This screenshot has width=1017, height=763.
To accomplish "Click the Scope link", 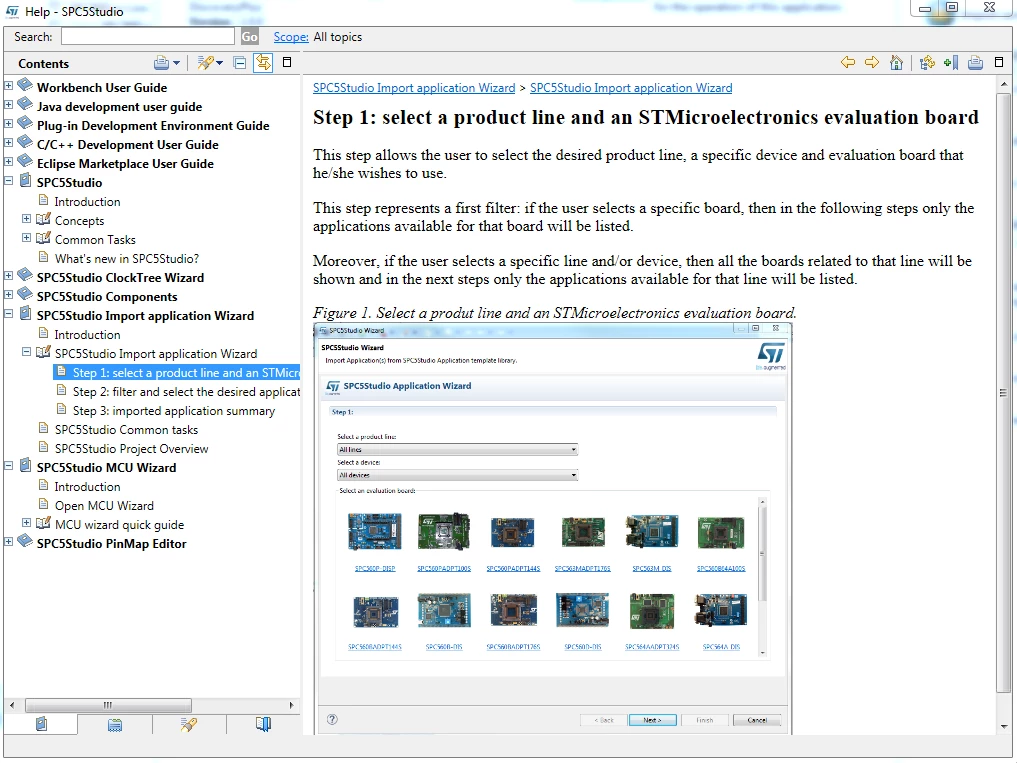I will pos(291,37).
